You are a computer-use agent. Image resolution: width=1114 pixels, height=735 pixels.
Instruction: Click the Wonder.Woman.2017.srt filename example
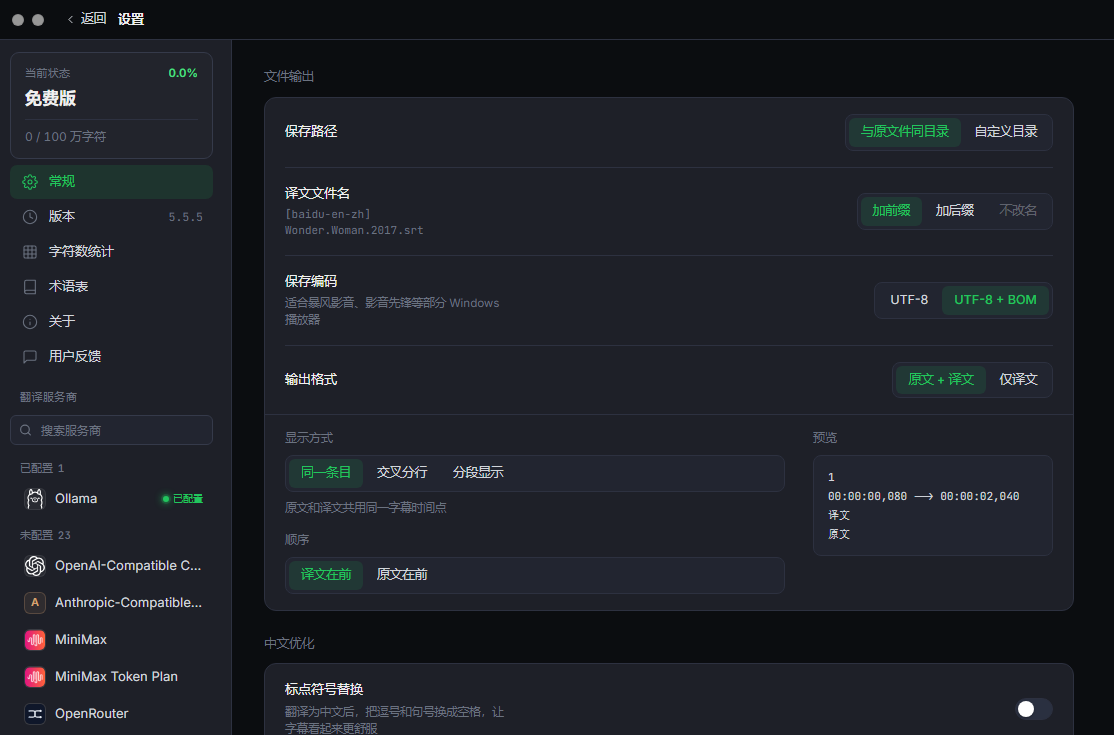[x=354, y=230]
